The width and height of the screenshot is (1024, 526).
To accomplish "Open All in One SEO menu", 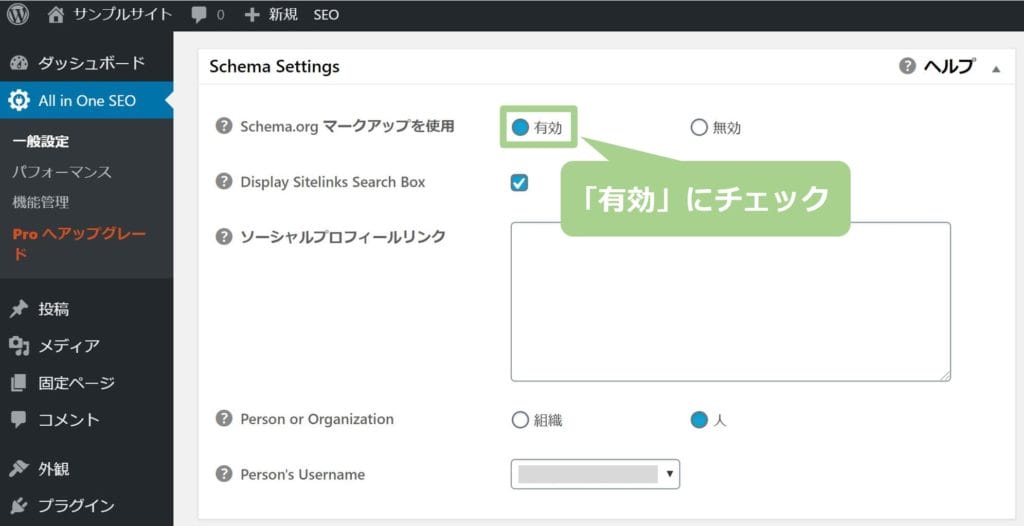I will point(86,101).
